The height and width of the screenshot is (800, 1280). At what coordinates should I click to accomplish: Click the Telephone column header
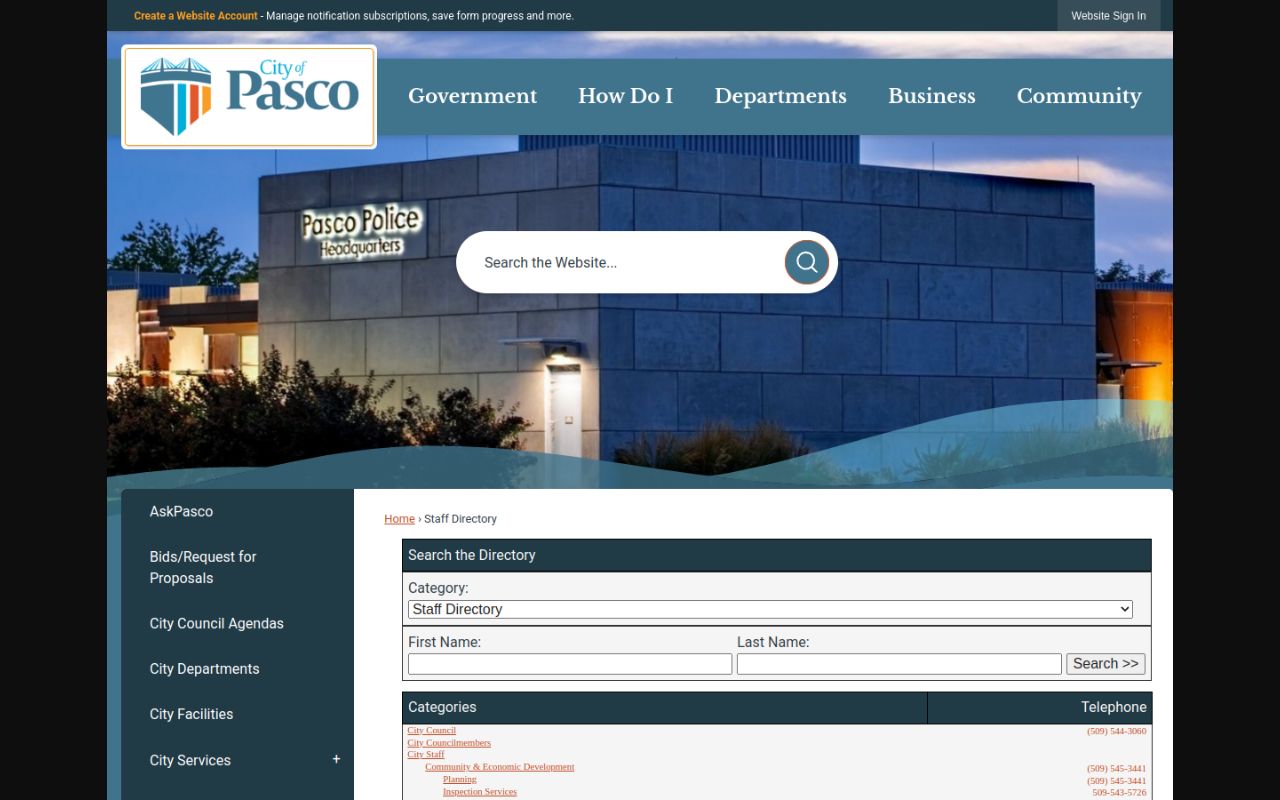(x=1040, y=707)
